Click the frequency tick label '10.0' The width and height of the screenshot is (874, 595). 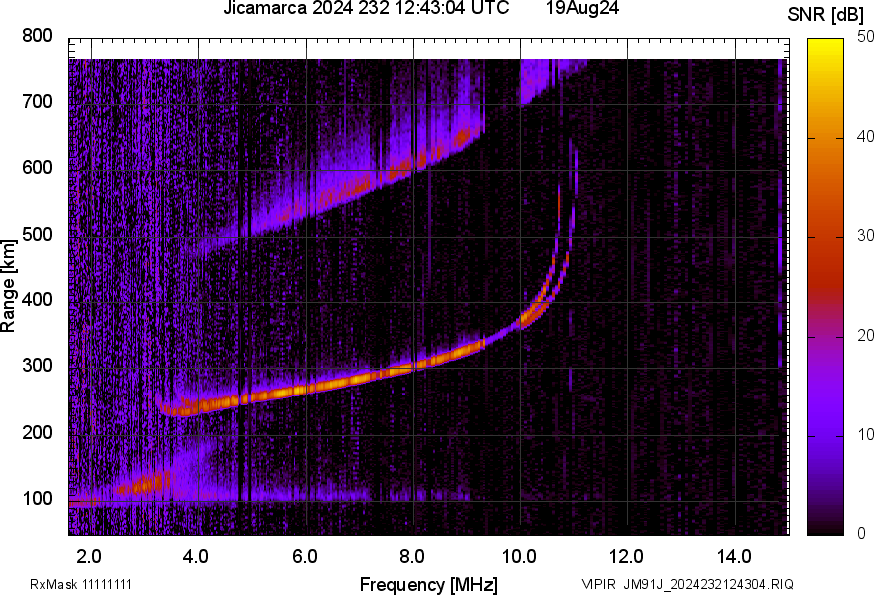tap(519, 556)
